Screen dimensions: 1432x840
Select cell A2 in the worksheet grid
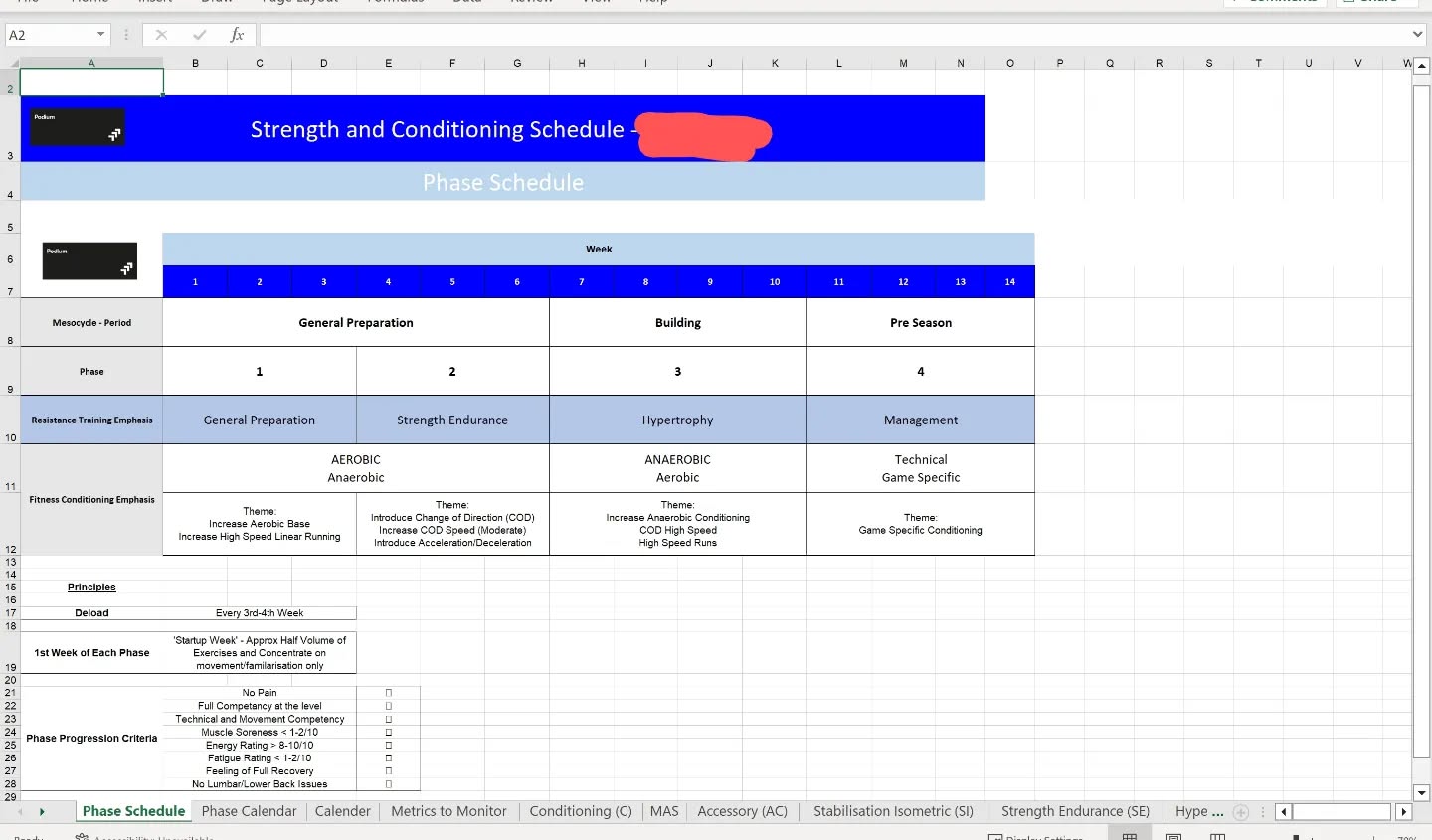click(91, 82)
